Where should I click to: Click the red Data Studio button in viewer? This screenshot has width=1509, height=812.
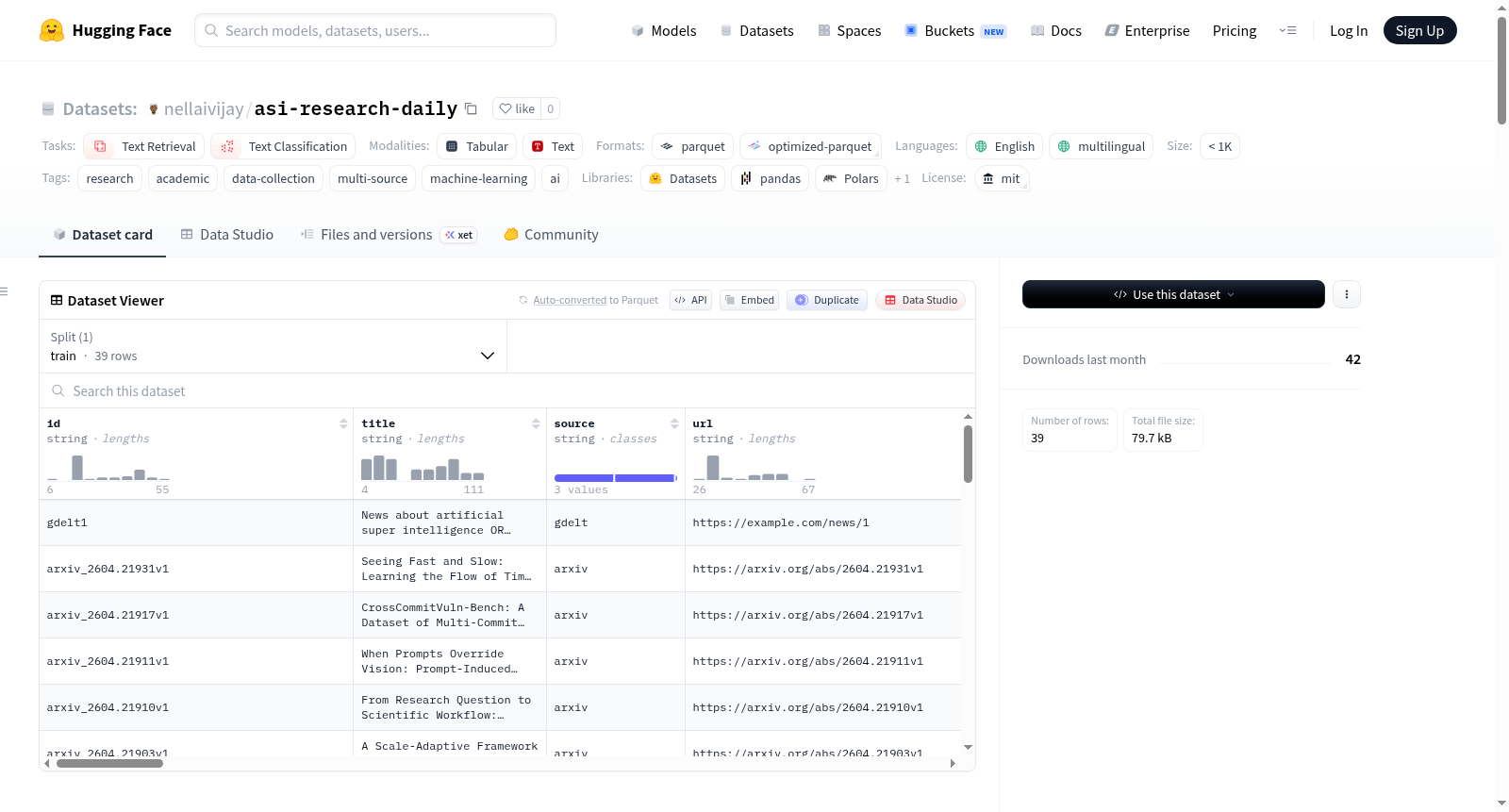[920, 300]
